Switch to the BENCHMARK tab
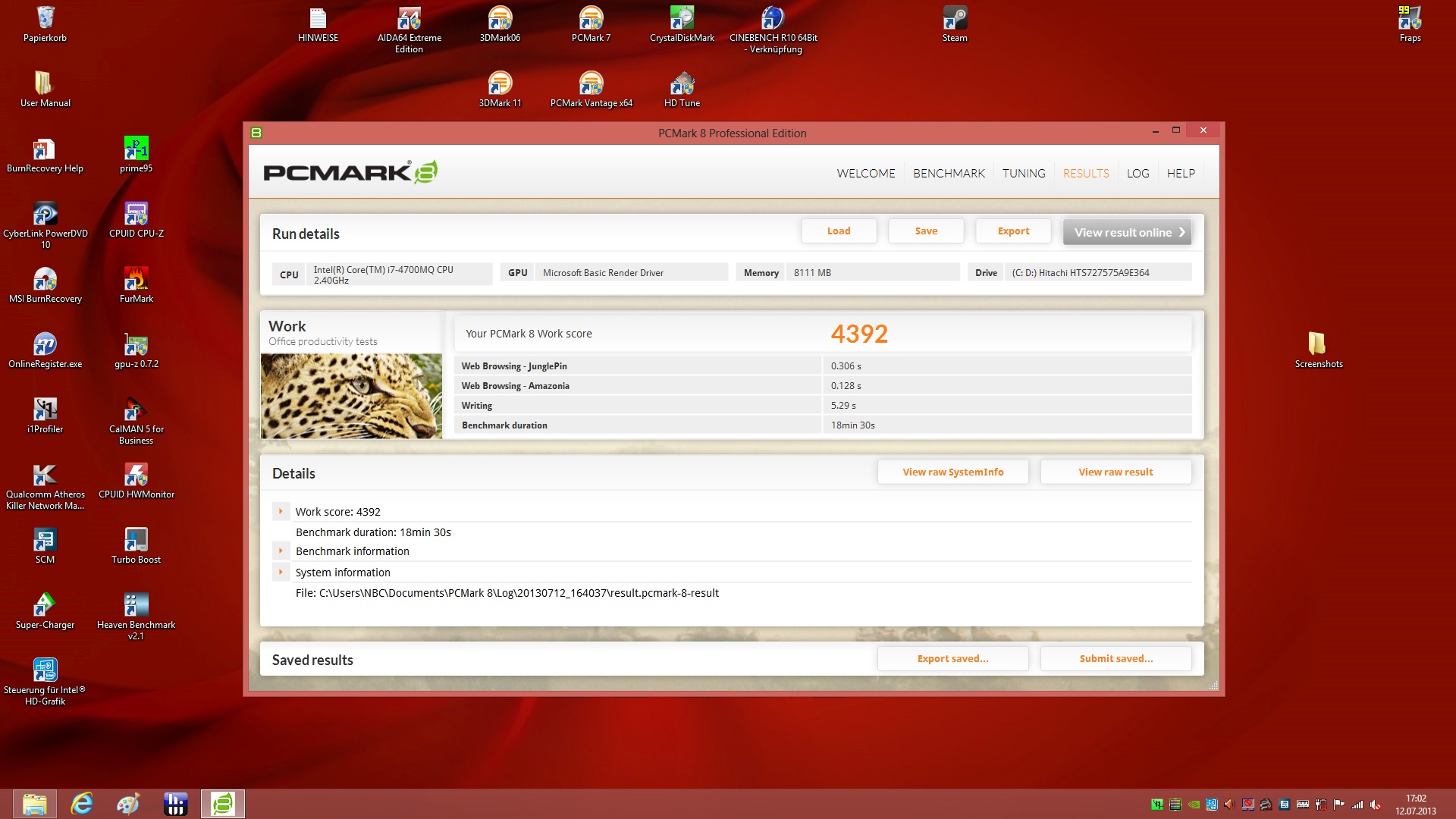This screenshot has width=1456, height=819. [949, 174]
